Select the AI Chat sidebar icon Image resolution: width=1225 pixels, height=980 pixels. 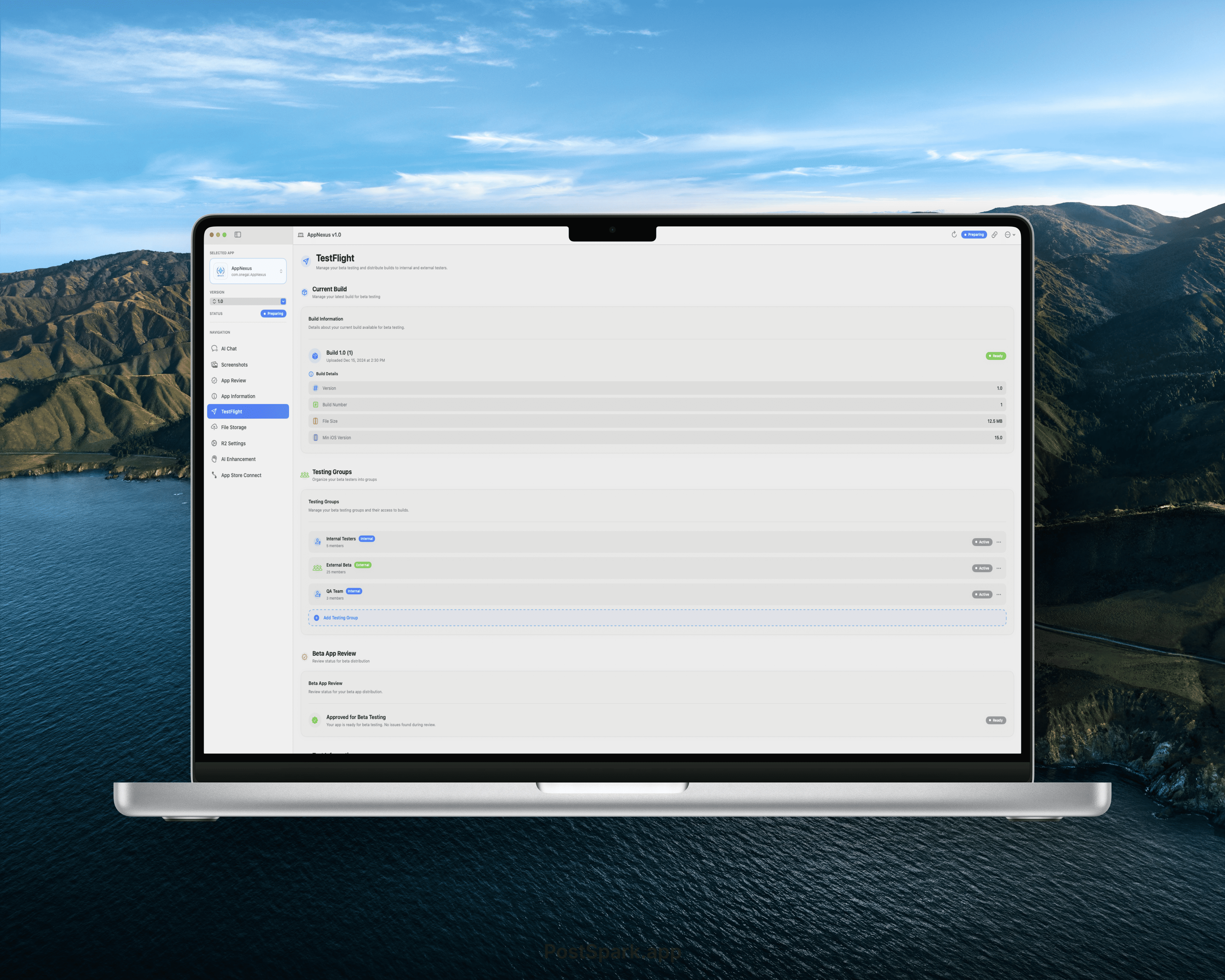tap(215, 348)
